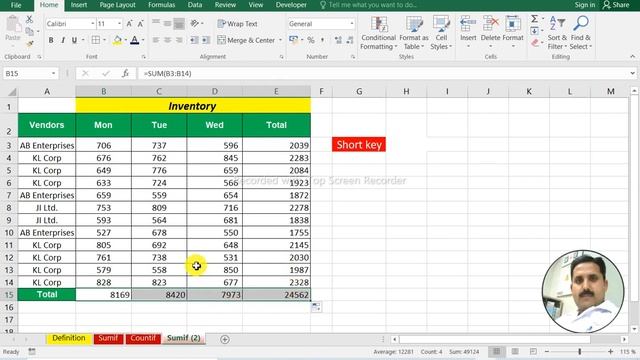
Task: Toggle Bottom Align in alignment group
Action: point(179,24)
